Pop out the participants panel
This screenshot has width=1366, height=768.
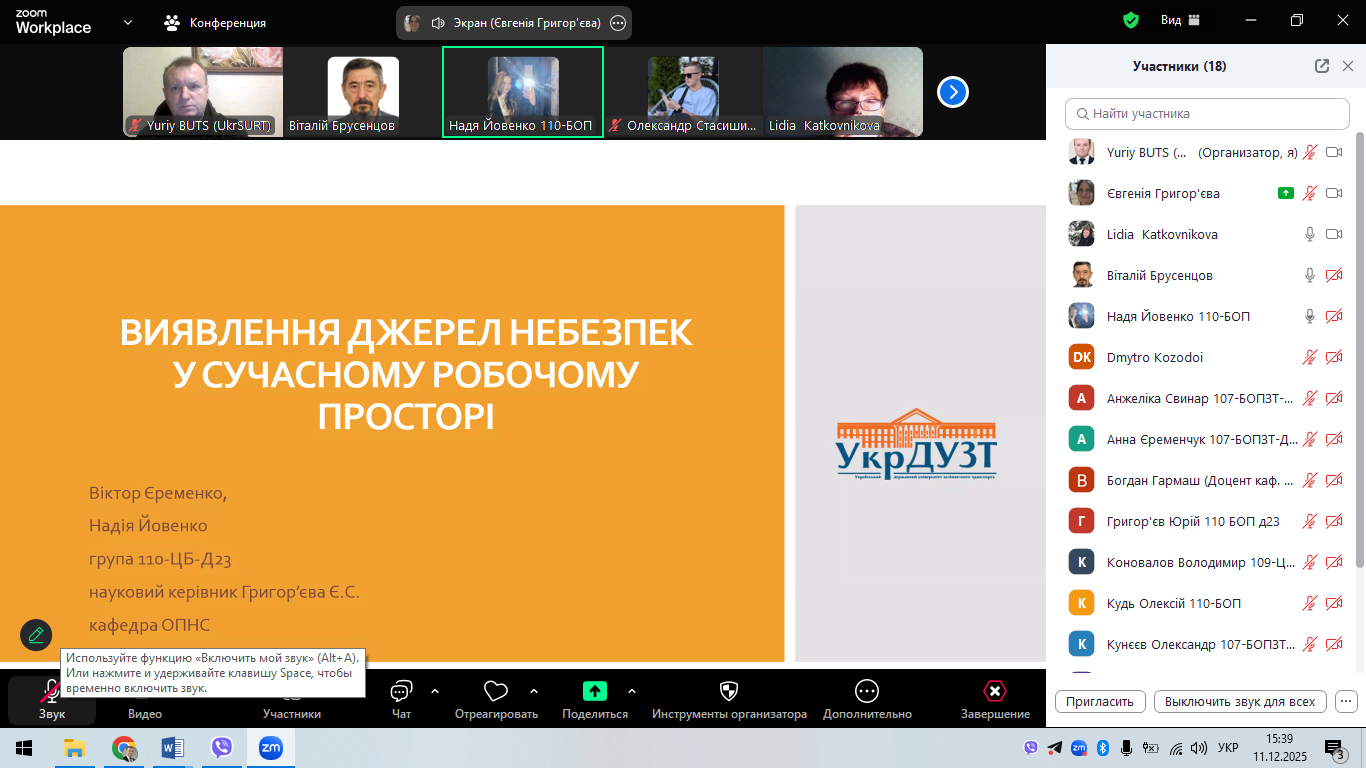point(1322,66)
